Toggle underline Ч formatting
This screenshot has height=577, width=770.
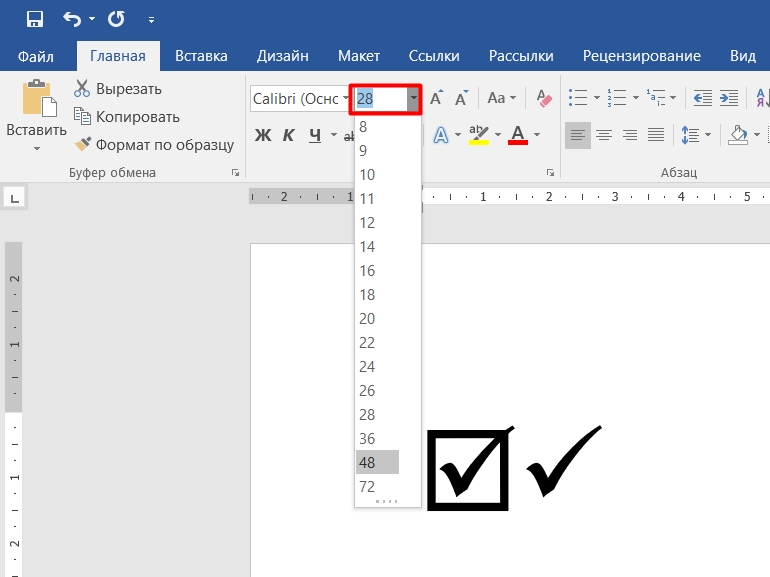pos(315,135)
